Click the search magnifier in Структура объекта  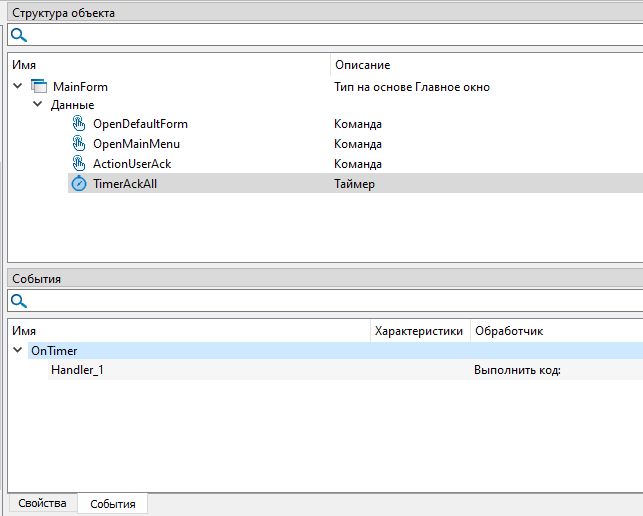pyautogui.click(x=18, y=35)
